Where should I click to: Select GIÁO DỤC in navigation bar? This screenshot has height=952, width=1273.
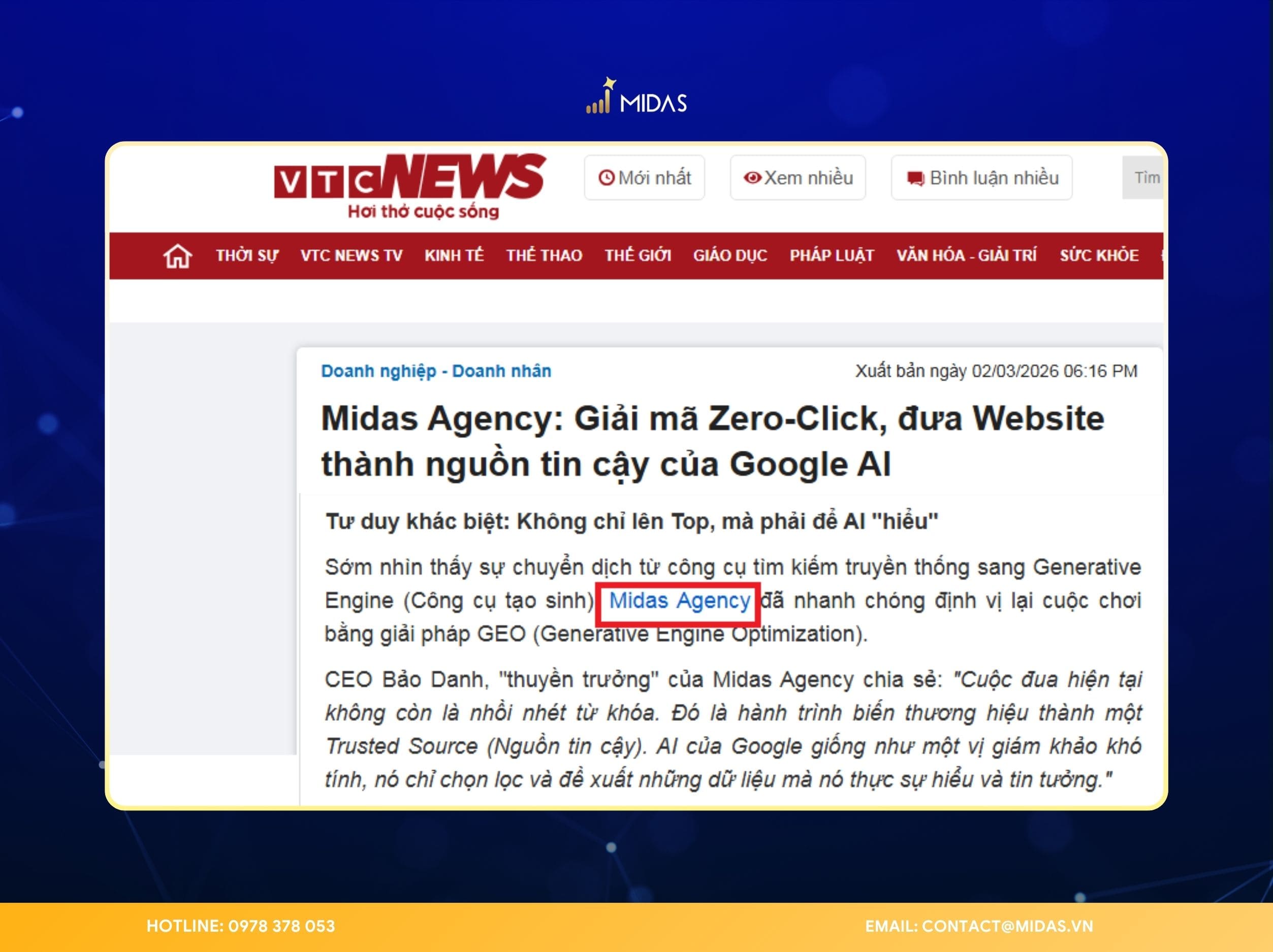tap(730, 255)
